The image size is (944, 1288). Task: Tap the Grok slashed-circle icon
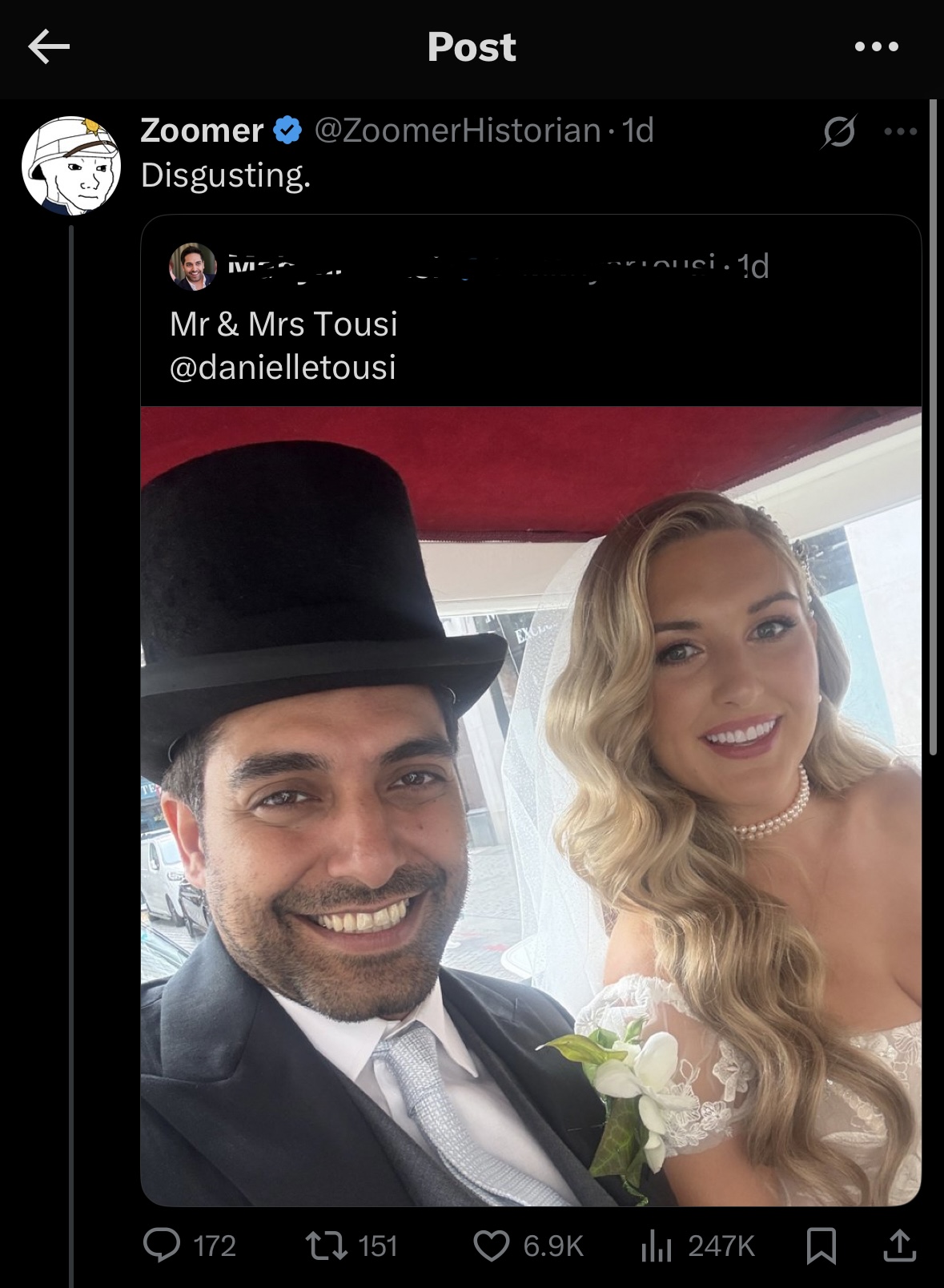(x=838, y=131)
